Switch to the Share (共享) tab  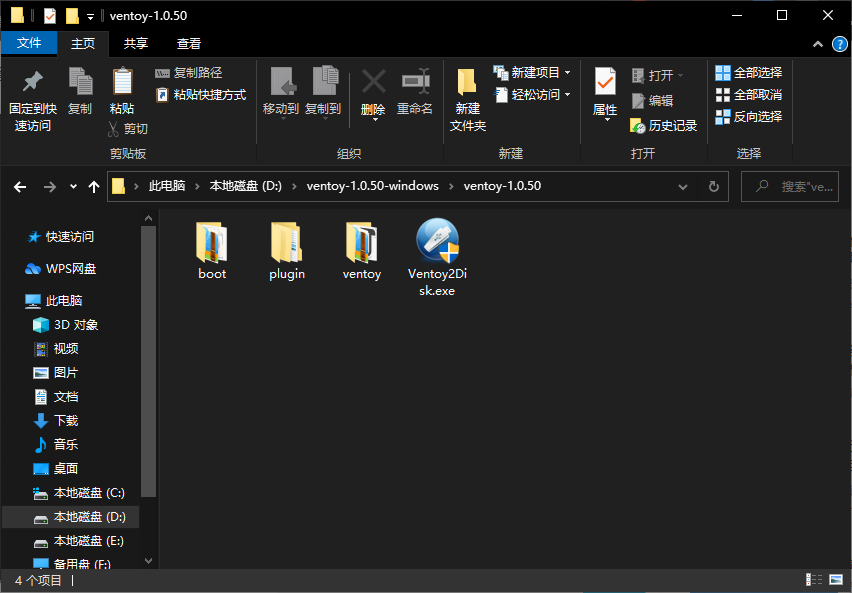pyautogui.click(x=135, y=43)
